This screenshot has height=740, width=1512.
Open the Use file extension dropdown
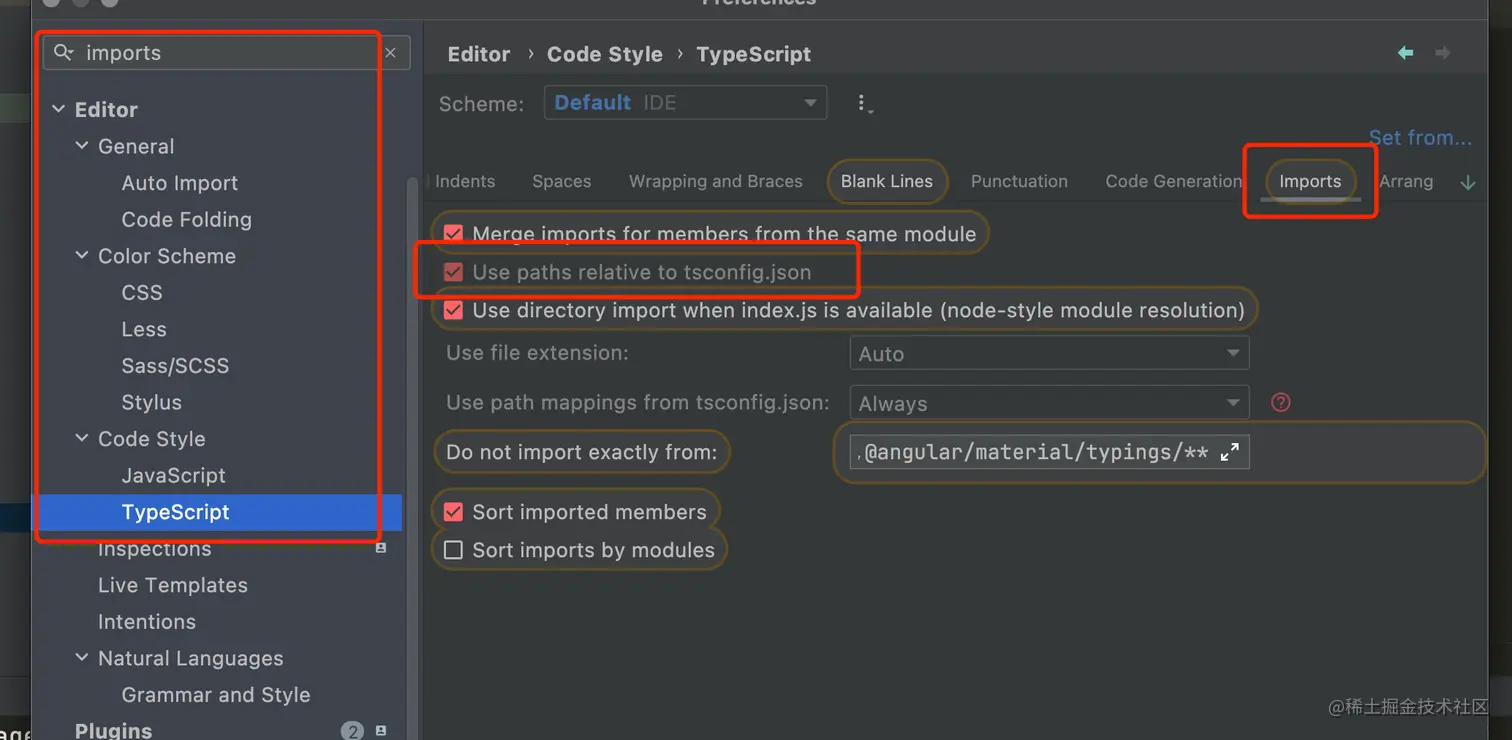[1048, 353]
